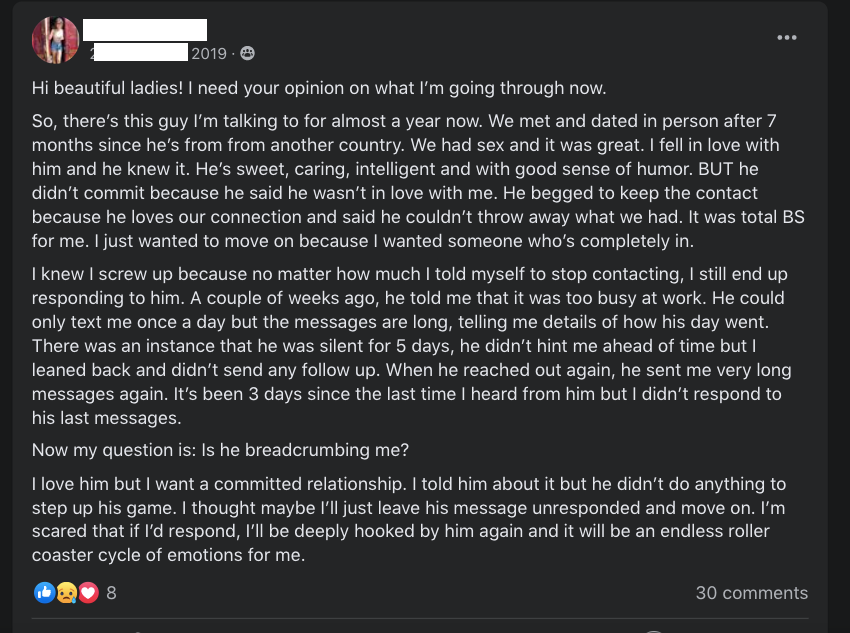
Task: Open the post author's profile picture
Action: 55,40
